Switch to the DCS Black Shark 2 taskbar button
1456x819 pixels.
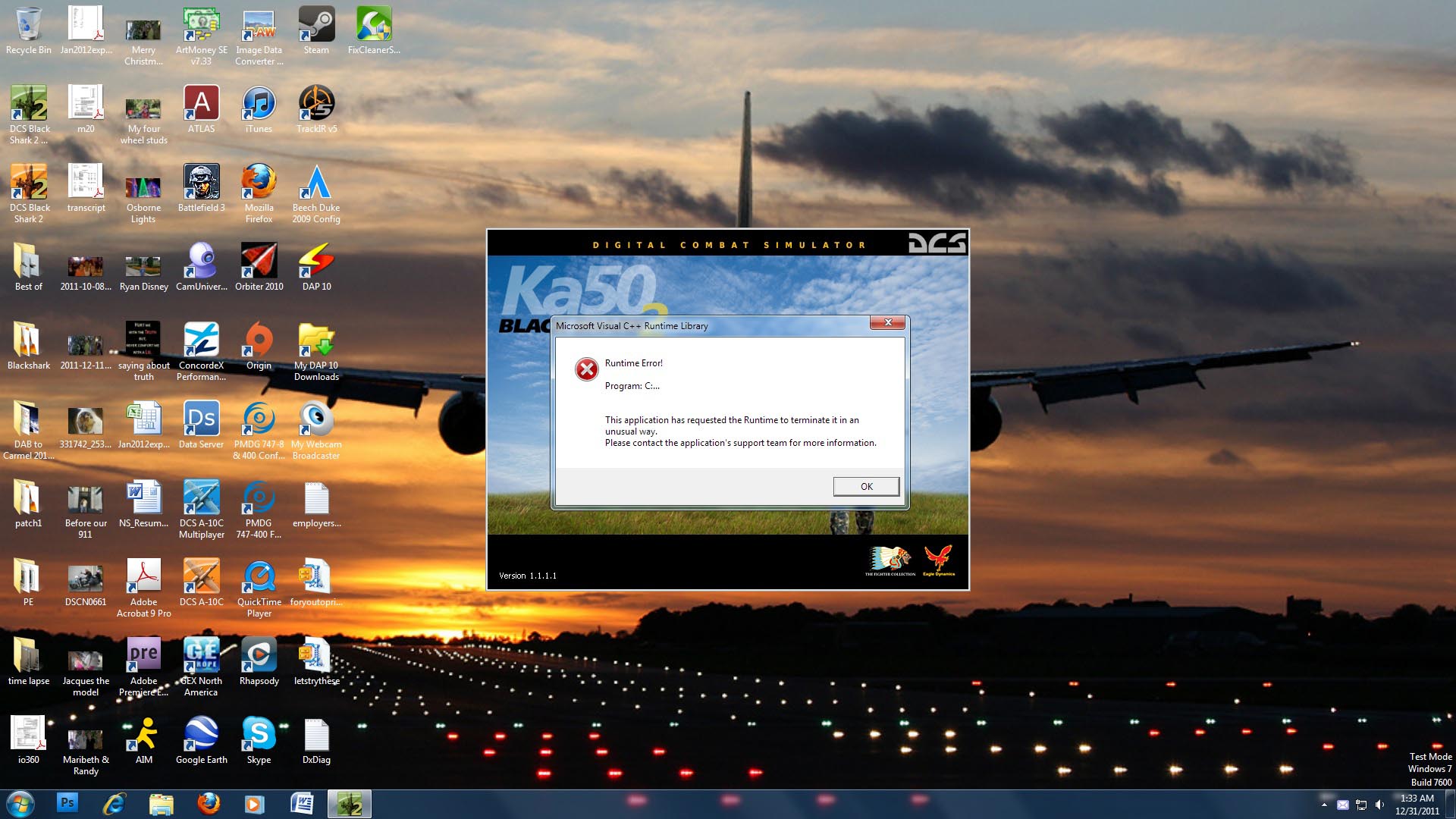(x=350, y=804)
